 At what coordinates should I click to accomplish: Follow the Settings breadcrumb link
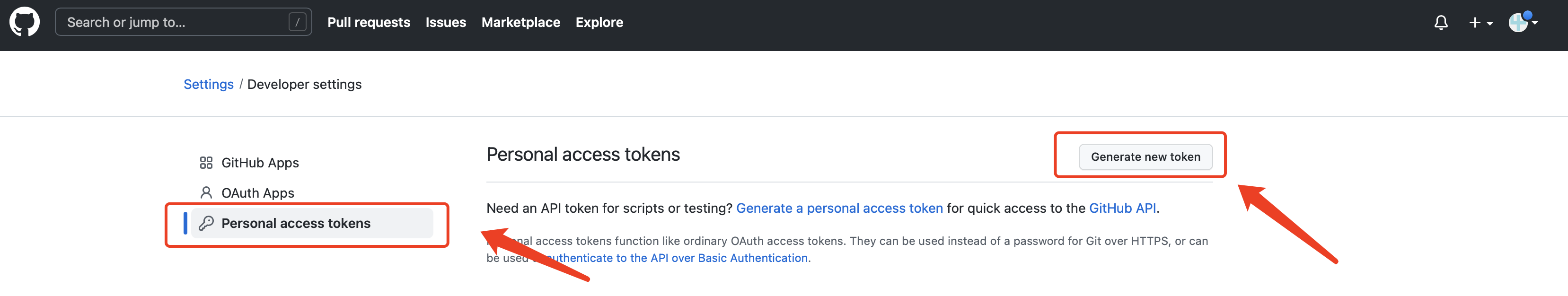pyautogui.click(x=208, y=85)
